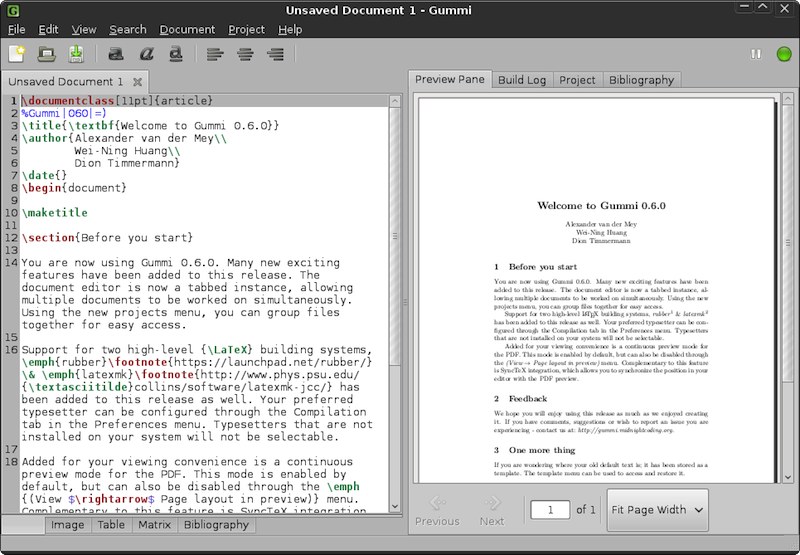Pause the live preview compilation
The image size is (800, 555).
pyautogui.click(x=756, y=54)
